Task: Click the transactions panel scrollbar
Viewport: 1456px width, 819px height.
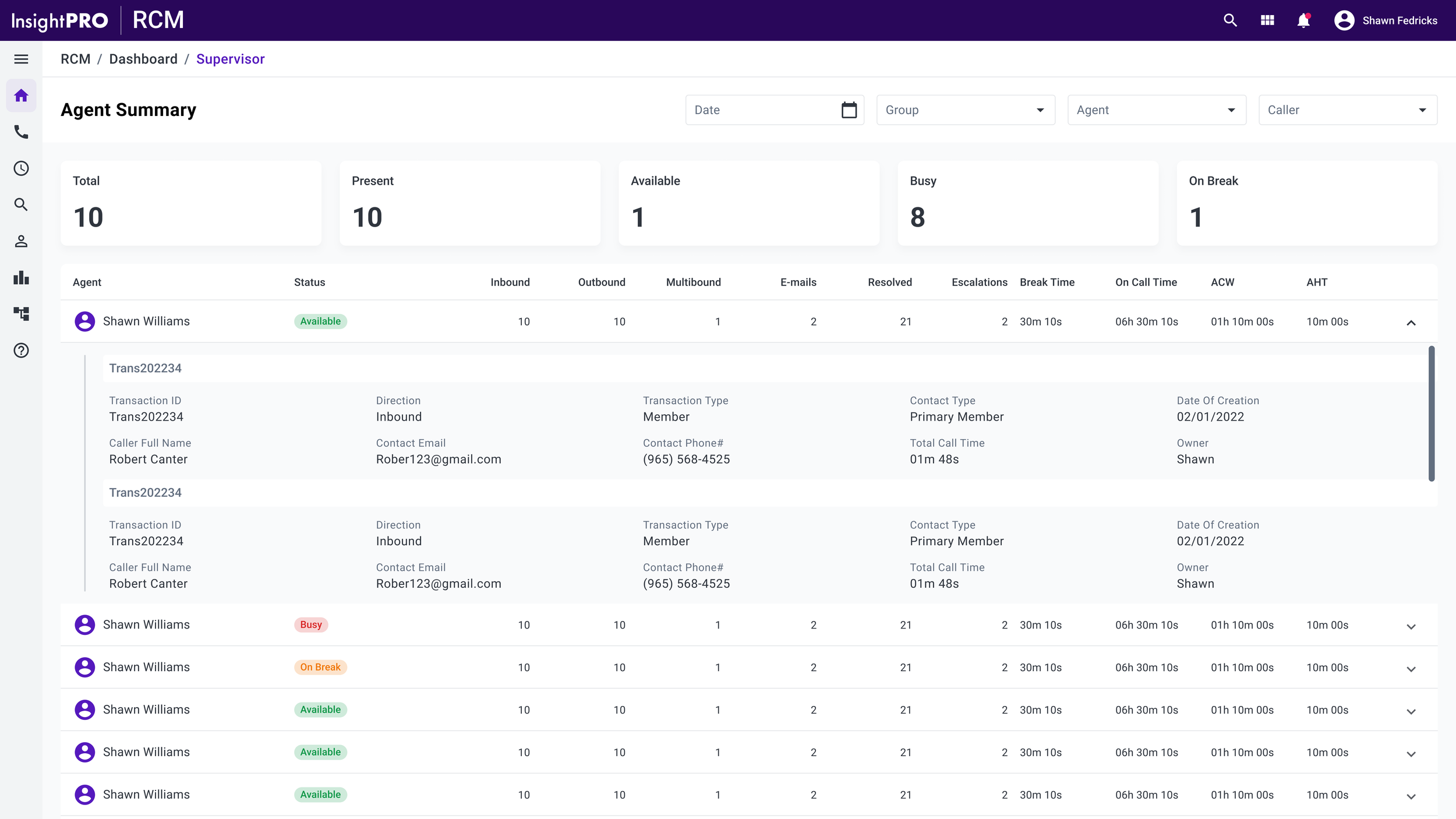Action: point(1431,414)
